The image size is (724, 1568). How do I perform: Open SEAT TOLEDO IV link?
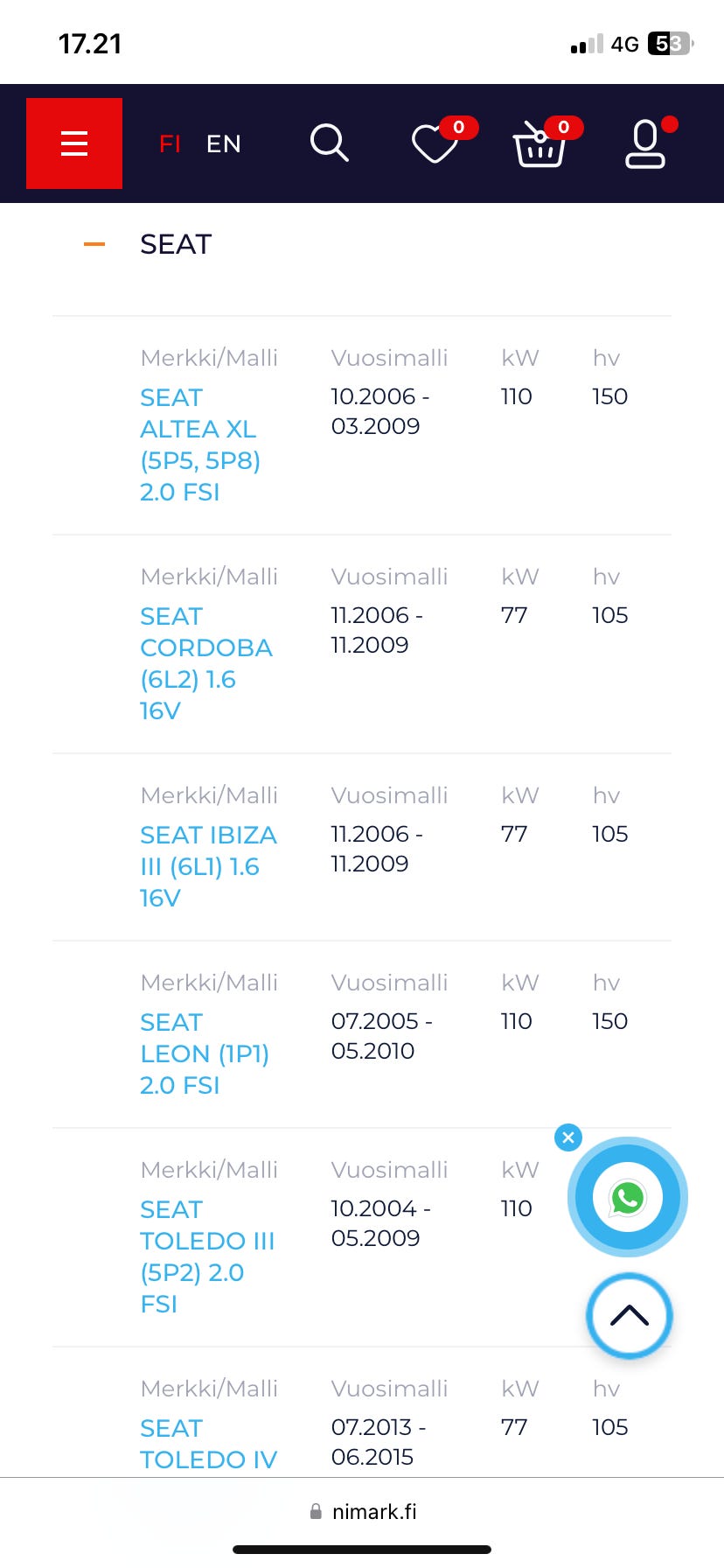[208, 1444]
